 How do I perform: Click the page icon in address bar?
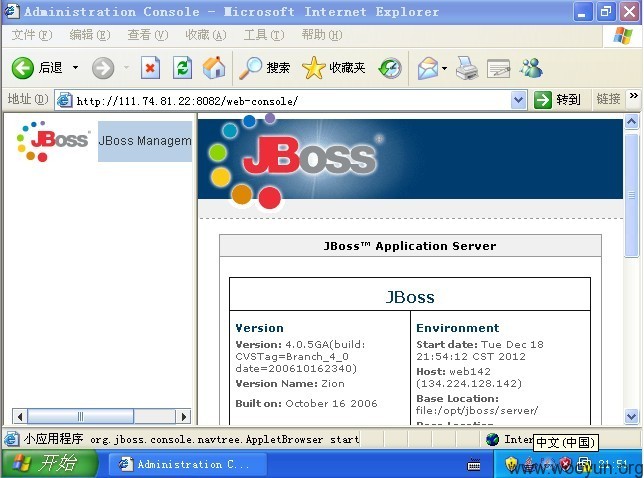(x=64, y=100)
